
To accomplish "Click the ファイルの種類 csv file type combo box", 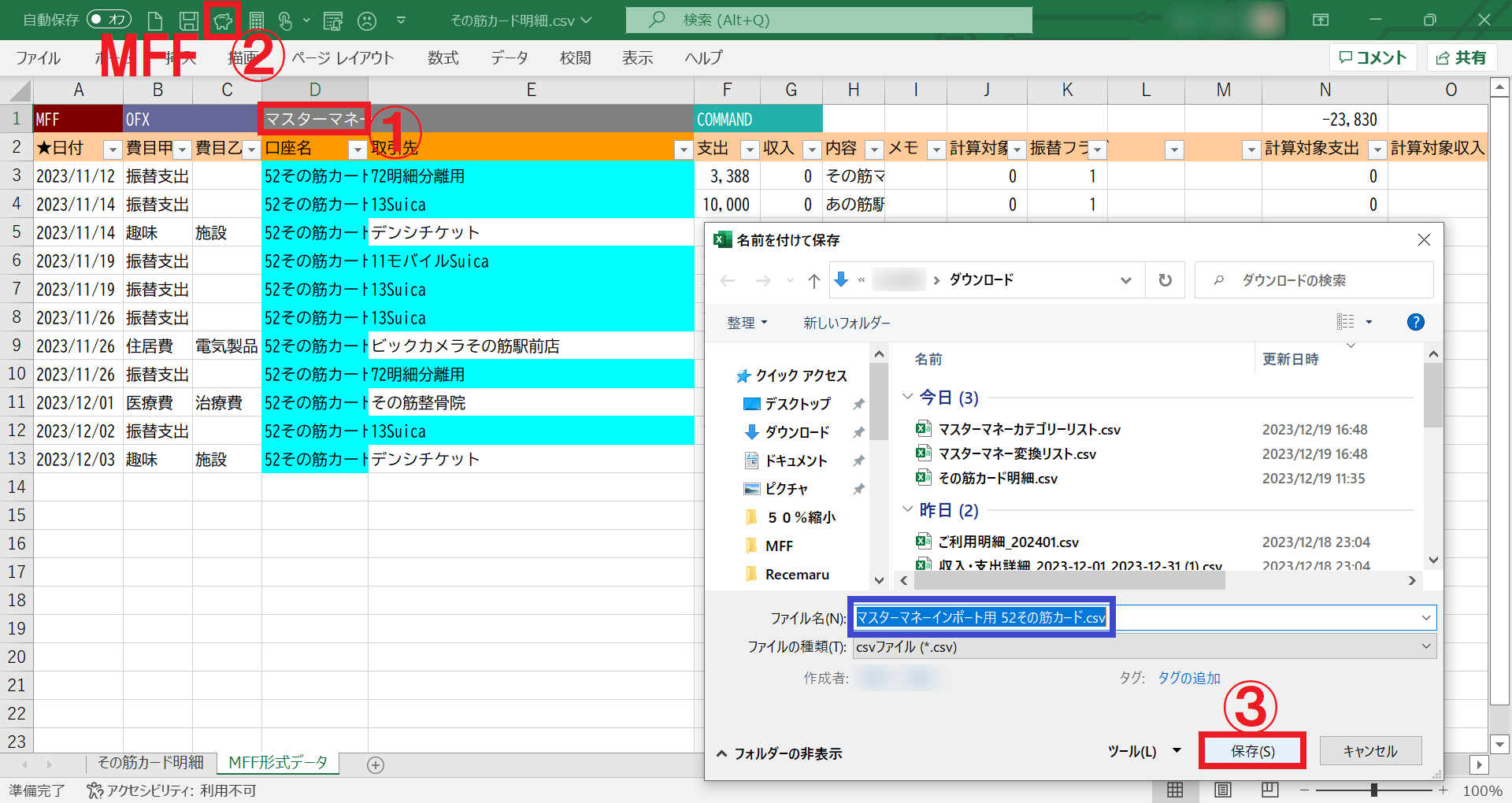I will (1144, 646).
